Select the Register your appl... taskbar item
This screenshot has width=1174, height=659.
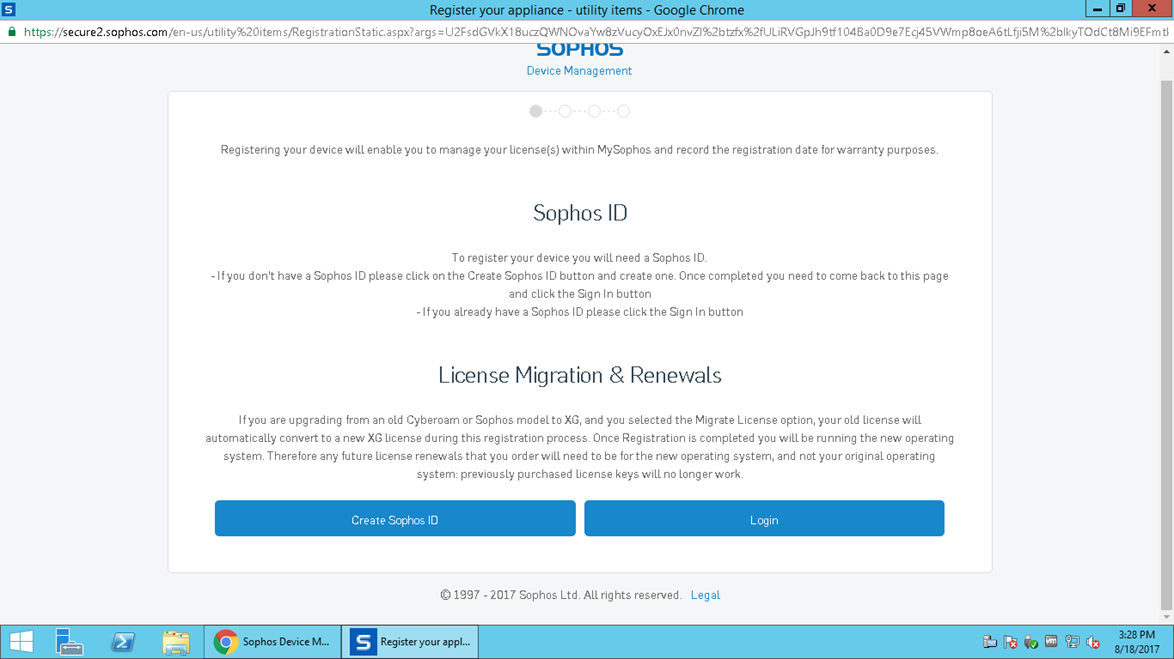pos(410,642)
